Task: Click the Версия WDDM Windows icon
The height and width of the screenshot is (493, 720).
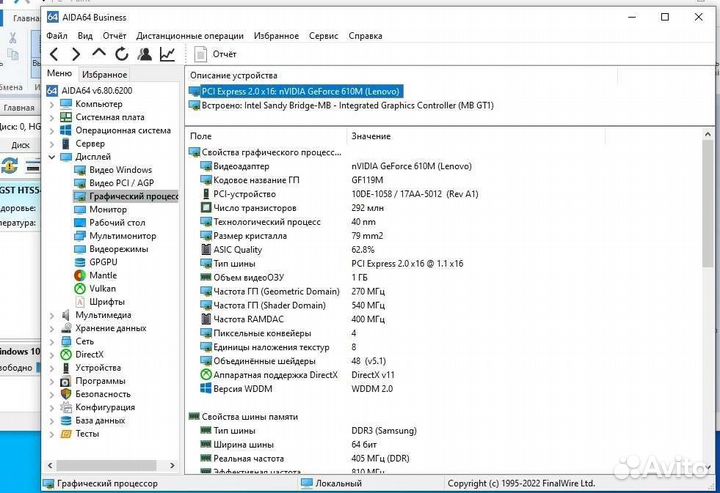Action: click(206, 389)
